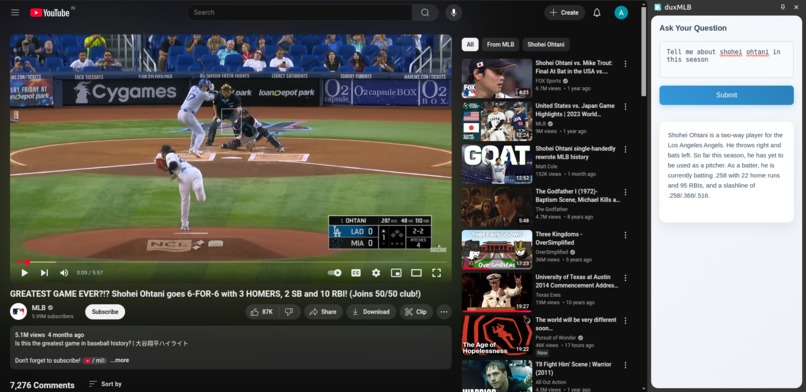
Task: Open United States vs. Japan highlights video
Action: coord(575,110)
